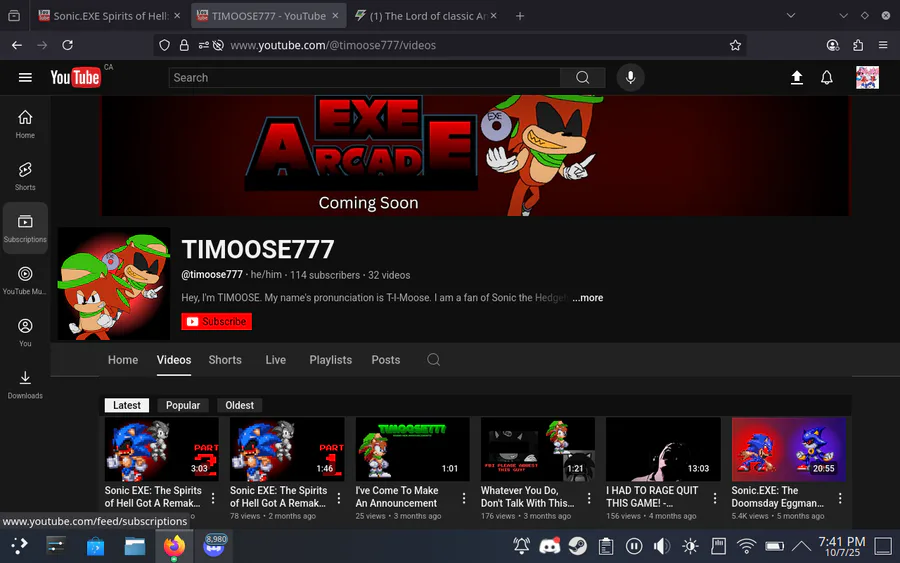Viewport: 900px width, 563px height.
Task: Switch to channel Live tab
Action: point(276,360)
